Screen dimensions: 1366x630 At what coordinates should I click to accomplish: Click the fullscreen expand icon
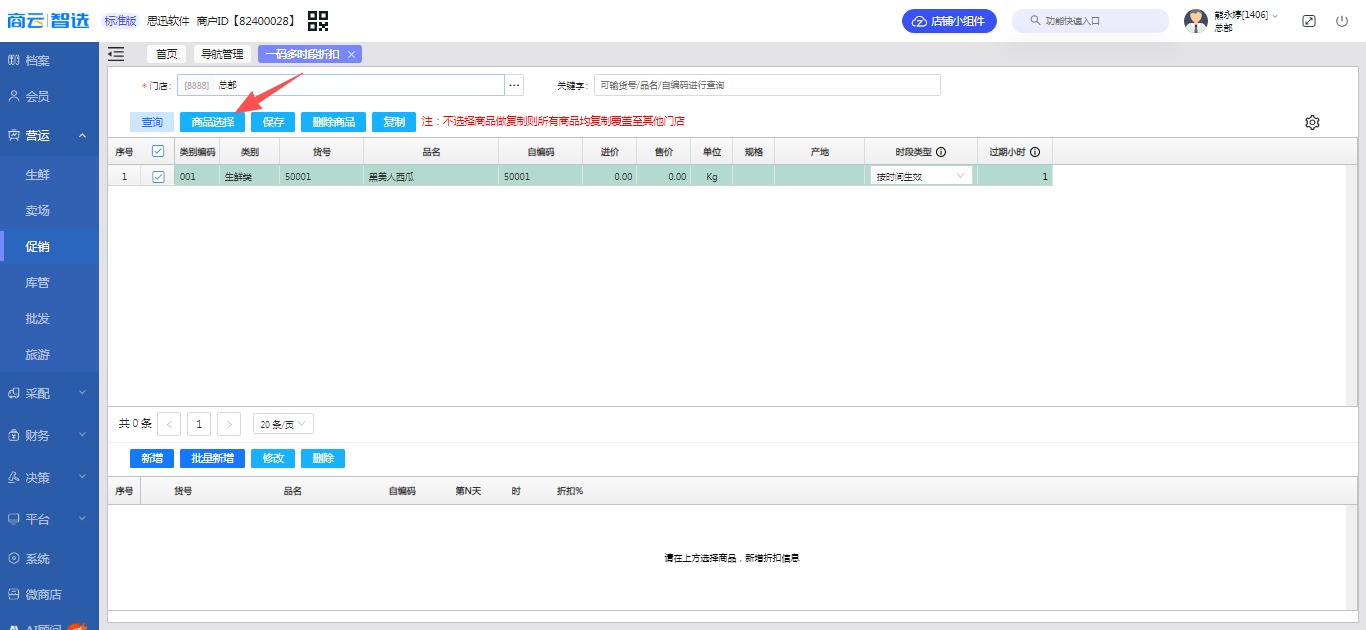point(1309,21)
